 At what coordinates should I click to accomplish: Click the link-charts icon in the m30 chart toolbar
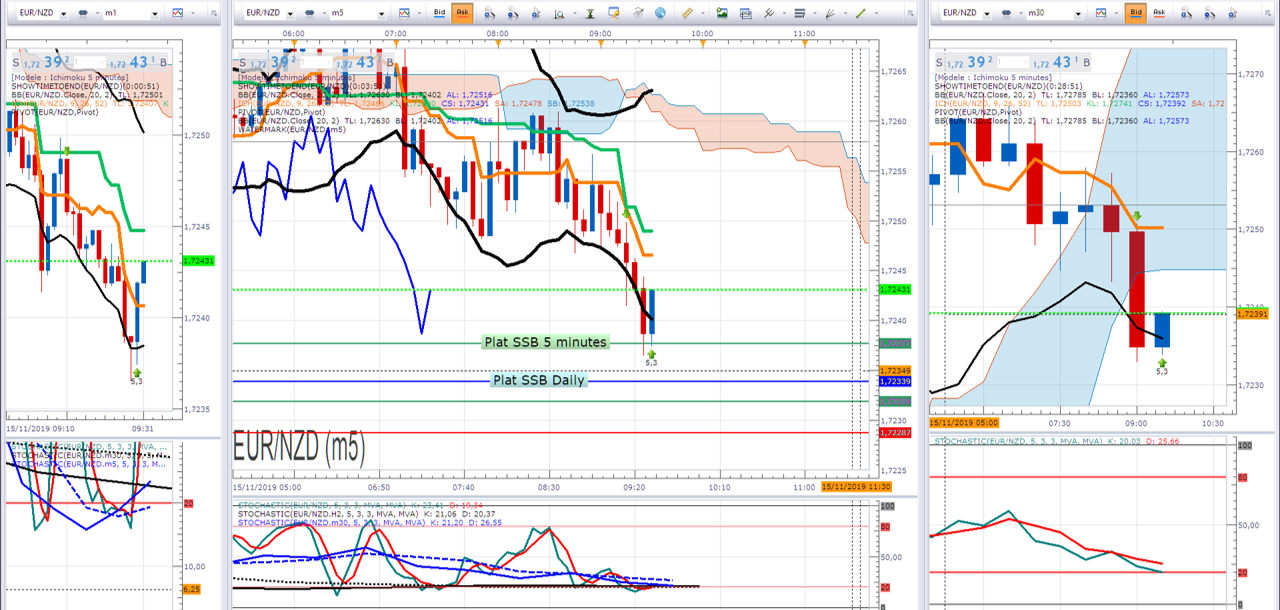point(1006,13)
